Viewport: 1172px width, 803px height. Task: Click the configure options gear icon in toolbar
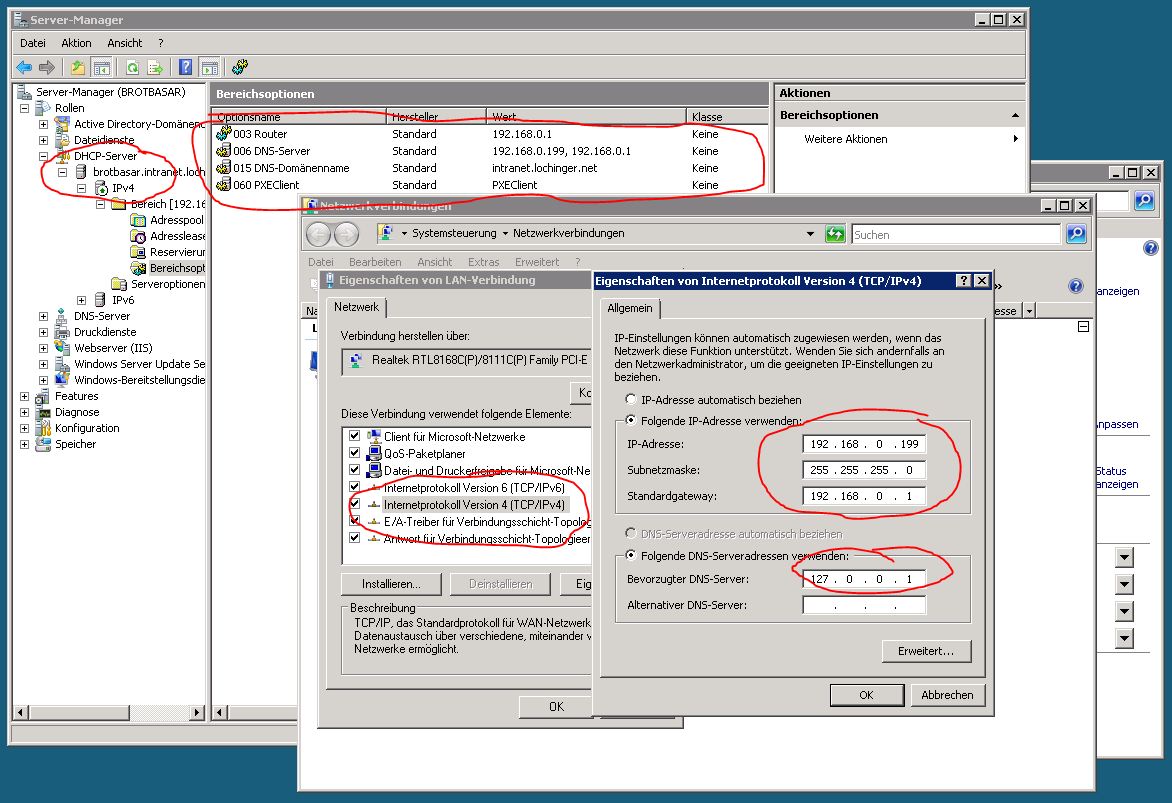coord(240,67)
